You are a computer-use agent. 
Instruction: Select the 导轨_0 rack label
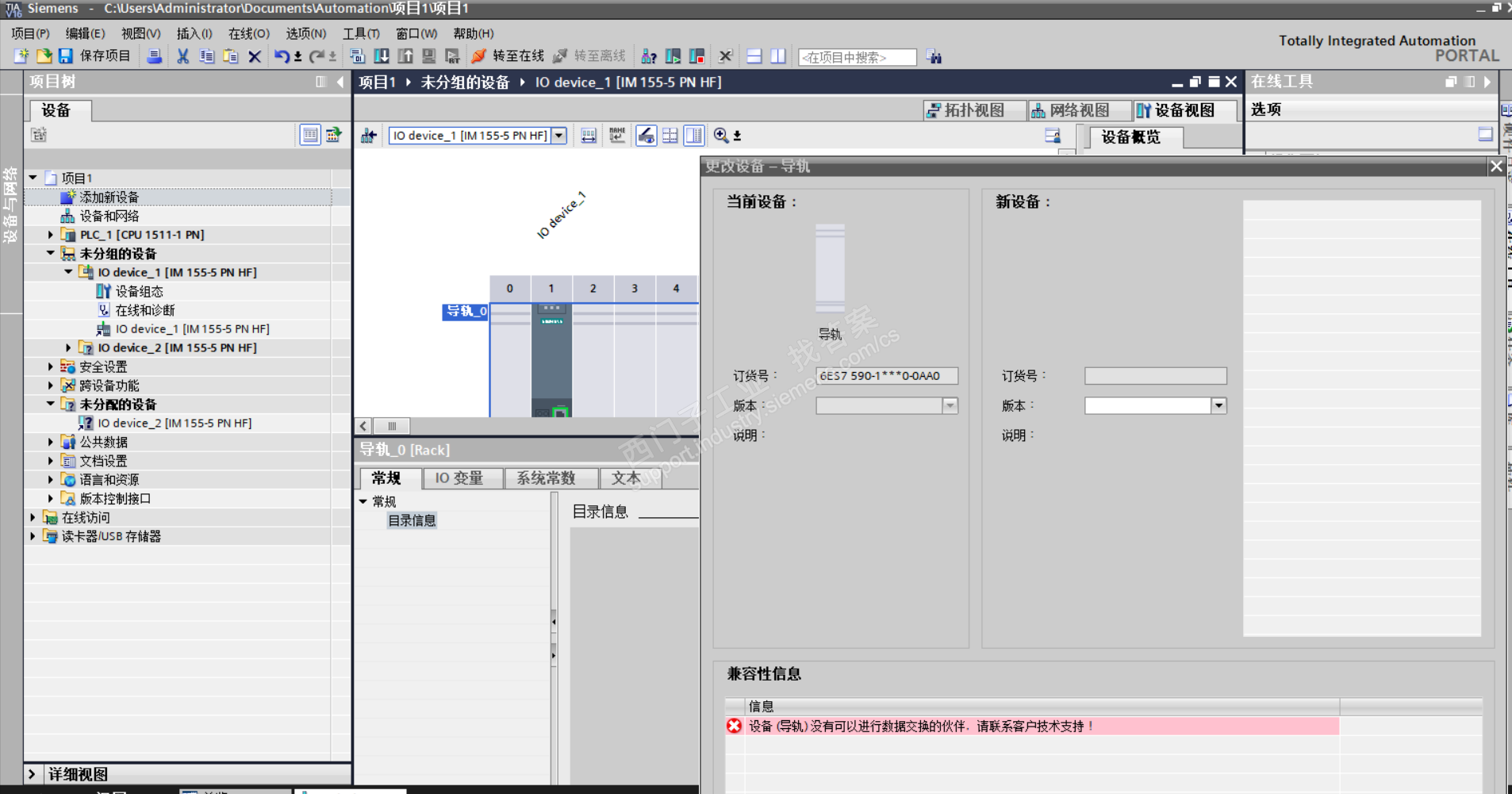tap(466, 312)
